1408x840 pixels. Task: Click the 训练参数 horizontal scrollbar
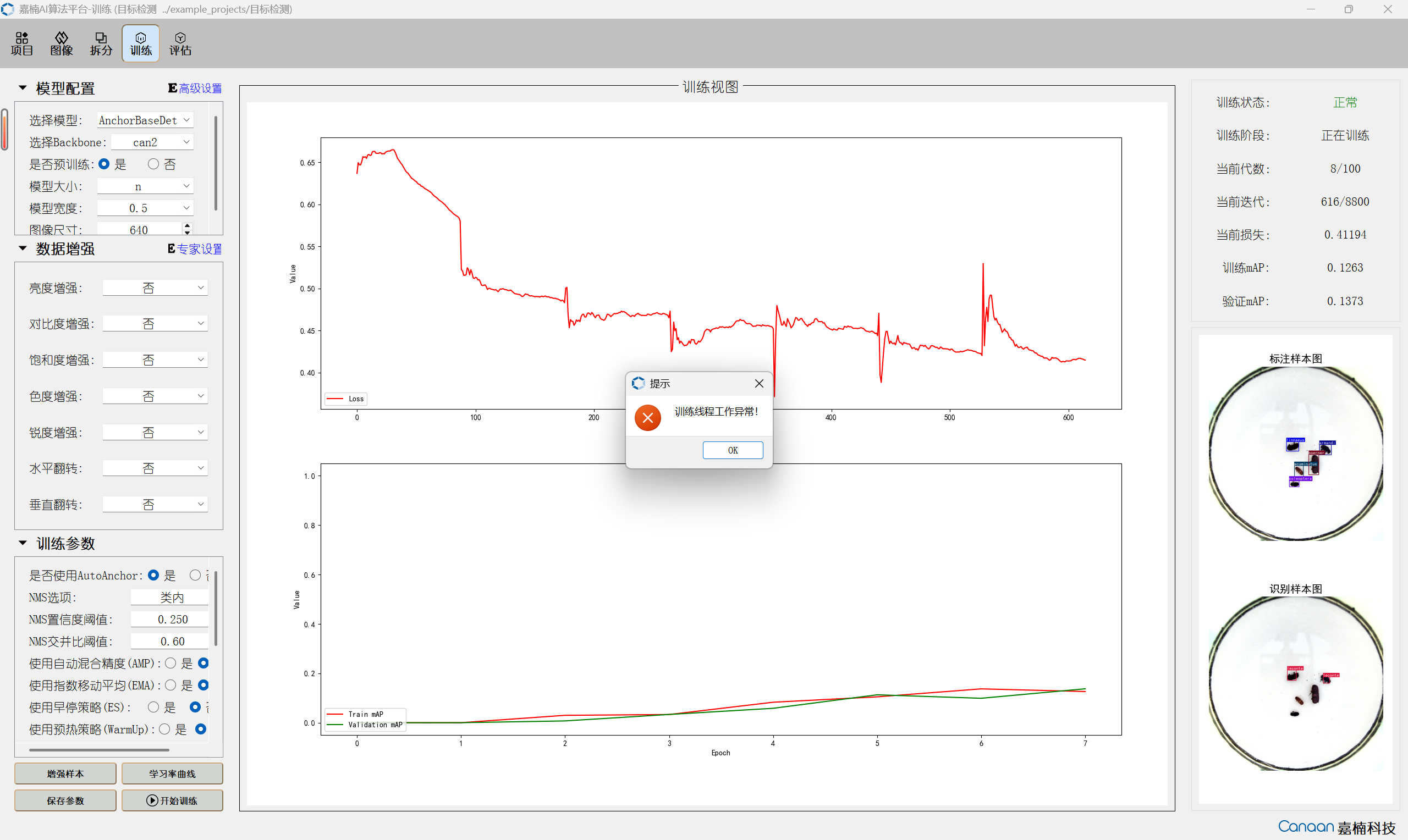[x=99, y=750]
